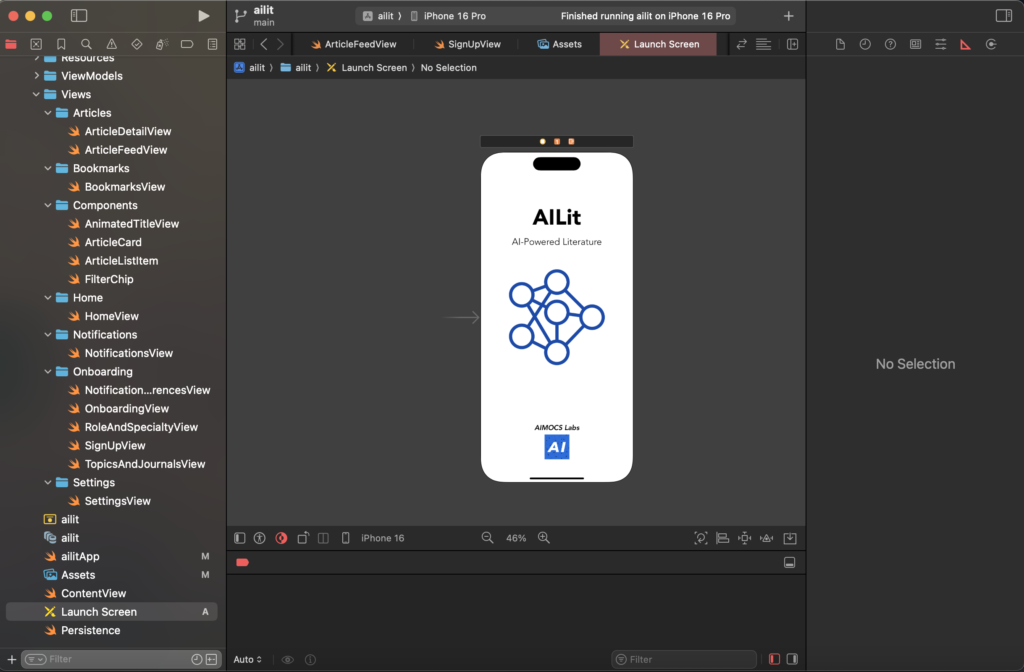Open the Find navigator magnifier icon
The image size is (1024, 672).
(x=86, y=44)
